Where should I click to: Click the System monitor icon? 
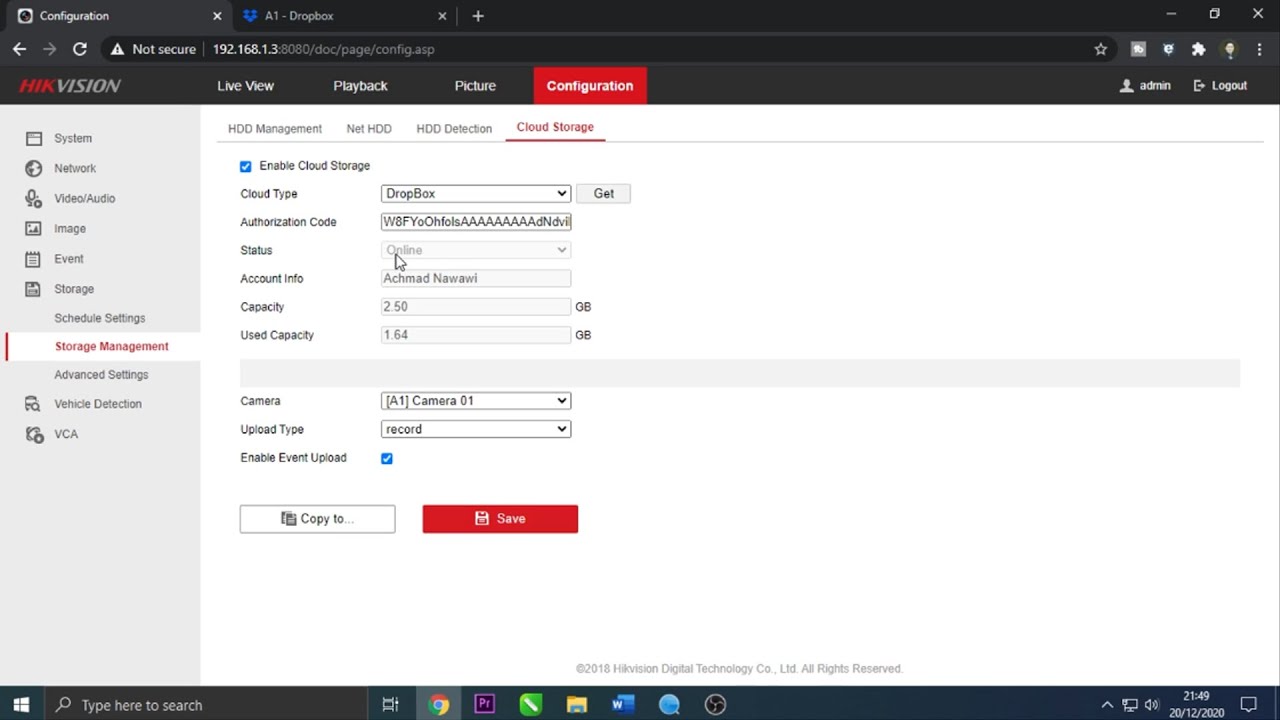[x=34, y=138]
